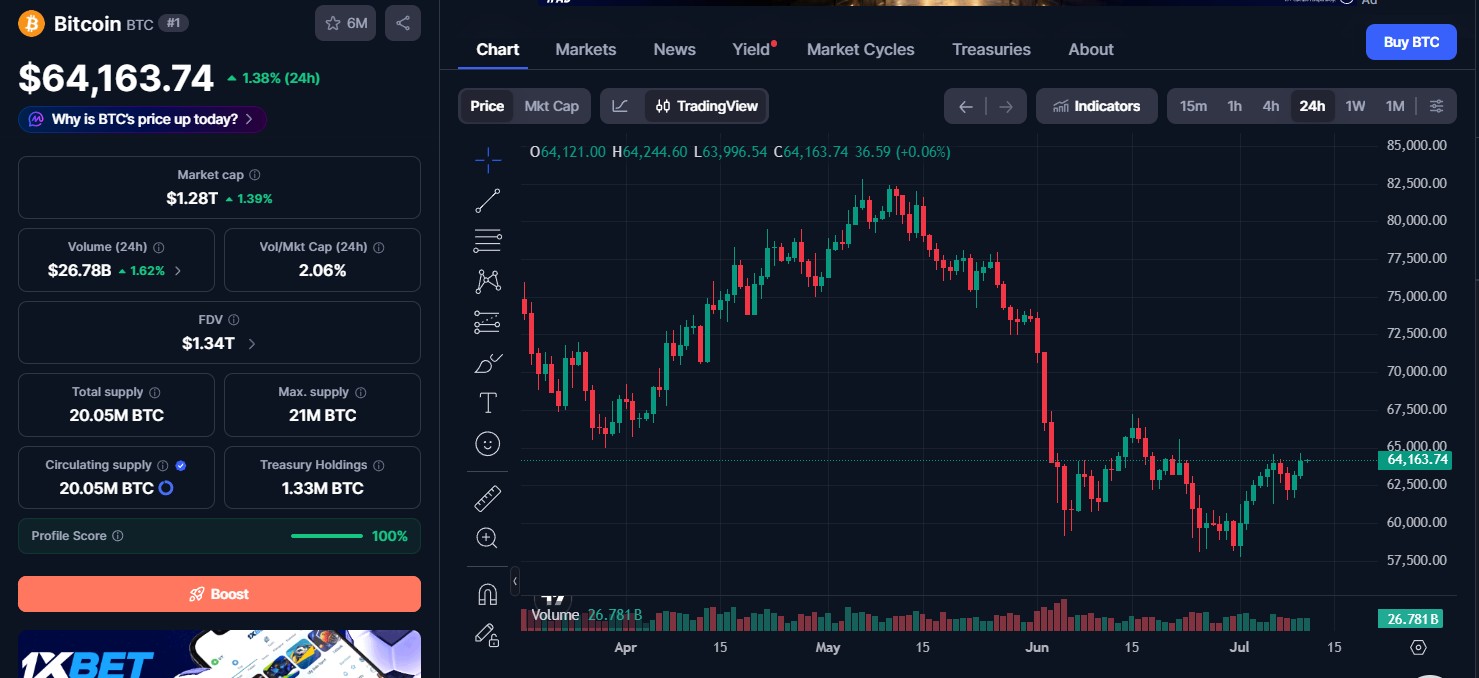The width and height of the screenshot is (1479, 678).
Task: Select the trend line drawing tool
Action: tap(488, 200)
